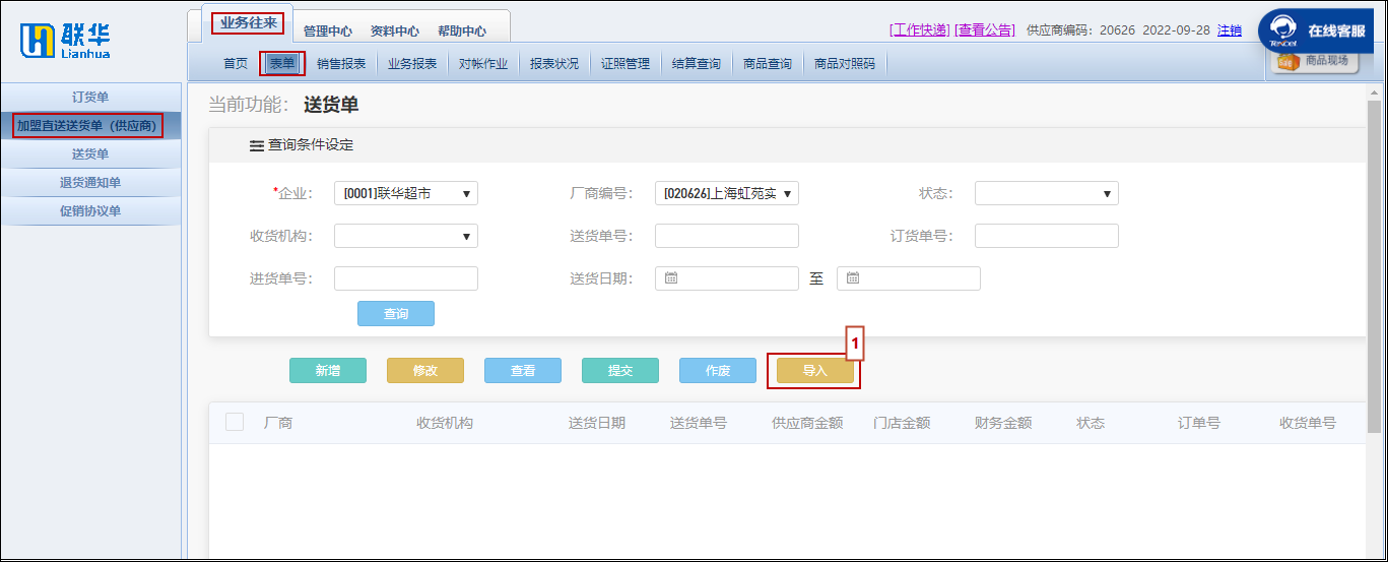The width and height of the screenshot is (1388, 562).
Task: Open the 对帐作业 menu item
Action: [484, 64]
